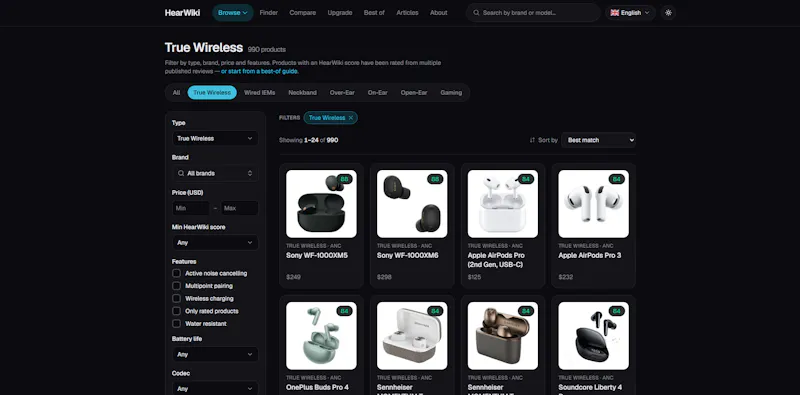
Task: Click Soundcore Liberty 4 product image
Action: tap(593, 336)
